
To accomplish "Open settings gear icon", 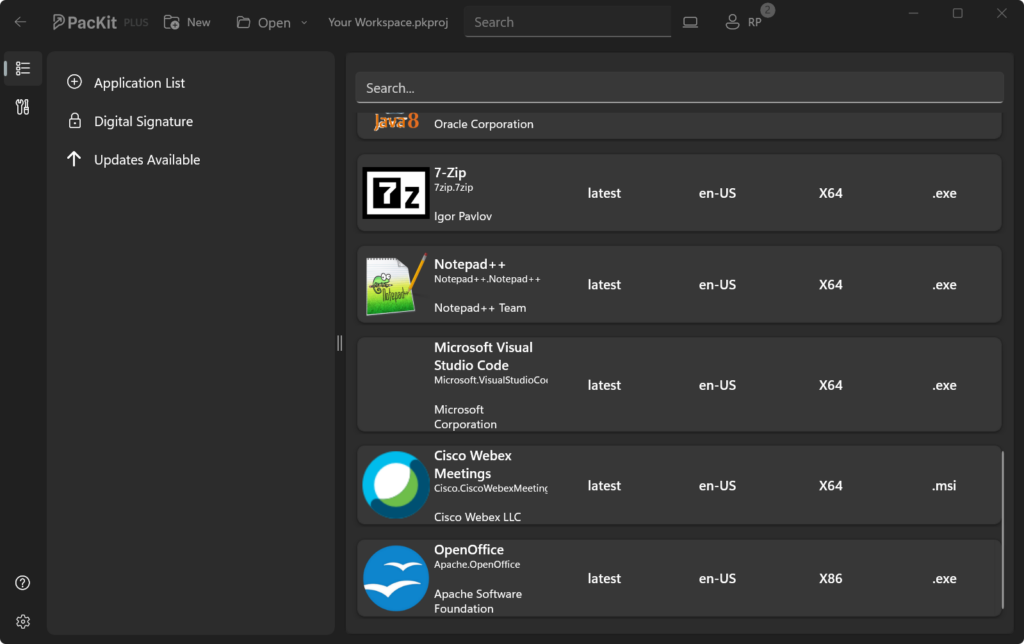I will pos(23,621).
